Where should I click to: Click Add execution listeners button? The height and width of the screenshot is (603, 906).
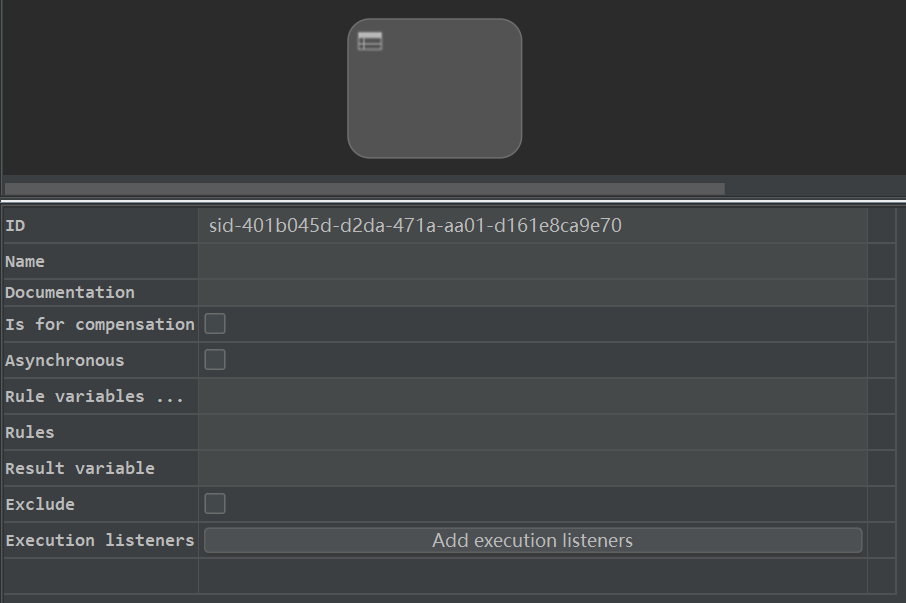533,540
